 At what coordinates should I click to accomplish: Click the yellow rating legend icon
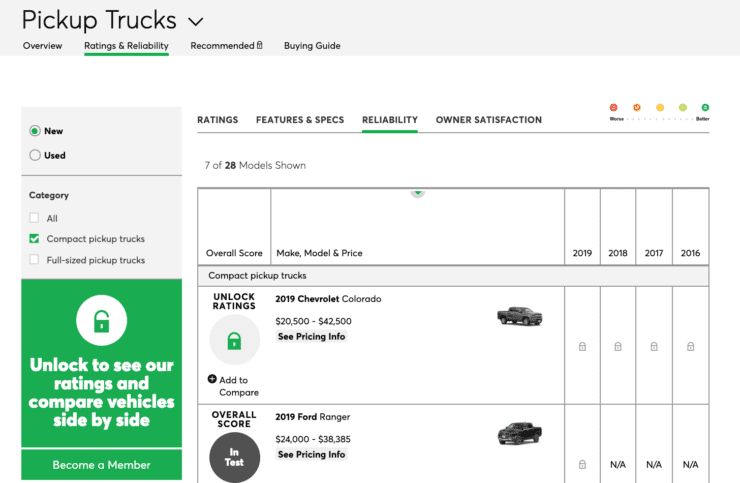coord(660,108)
